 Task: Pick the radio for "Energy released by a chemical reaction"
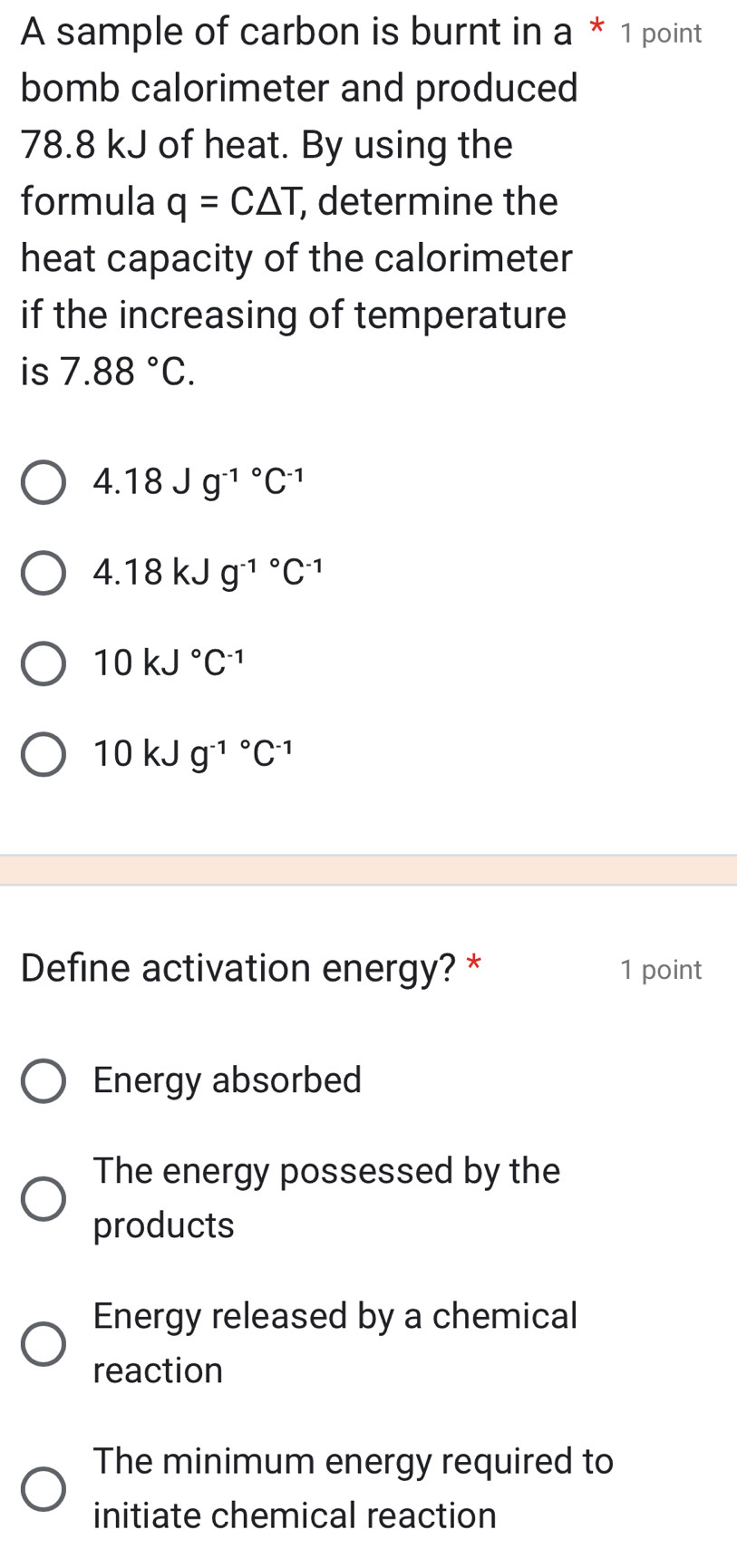(44, 1343)
